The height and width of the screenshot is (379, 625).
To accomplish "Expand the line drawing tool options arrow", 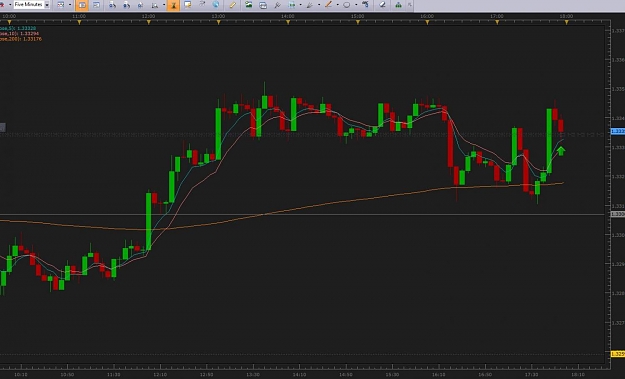I will point(338,5).
